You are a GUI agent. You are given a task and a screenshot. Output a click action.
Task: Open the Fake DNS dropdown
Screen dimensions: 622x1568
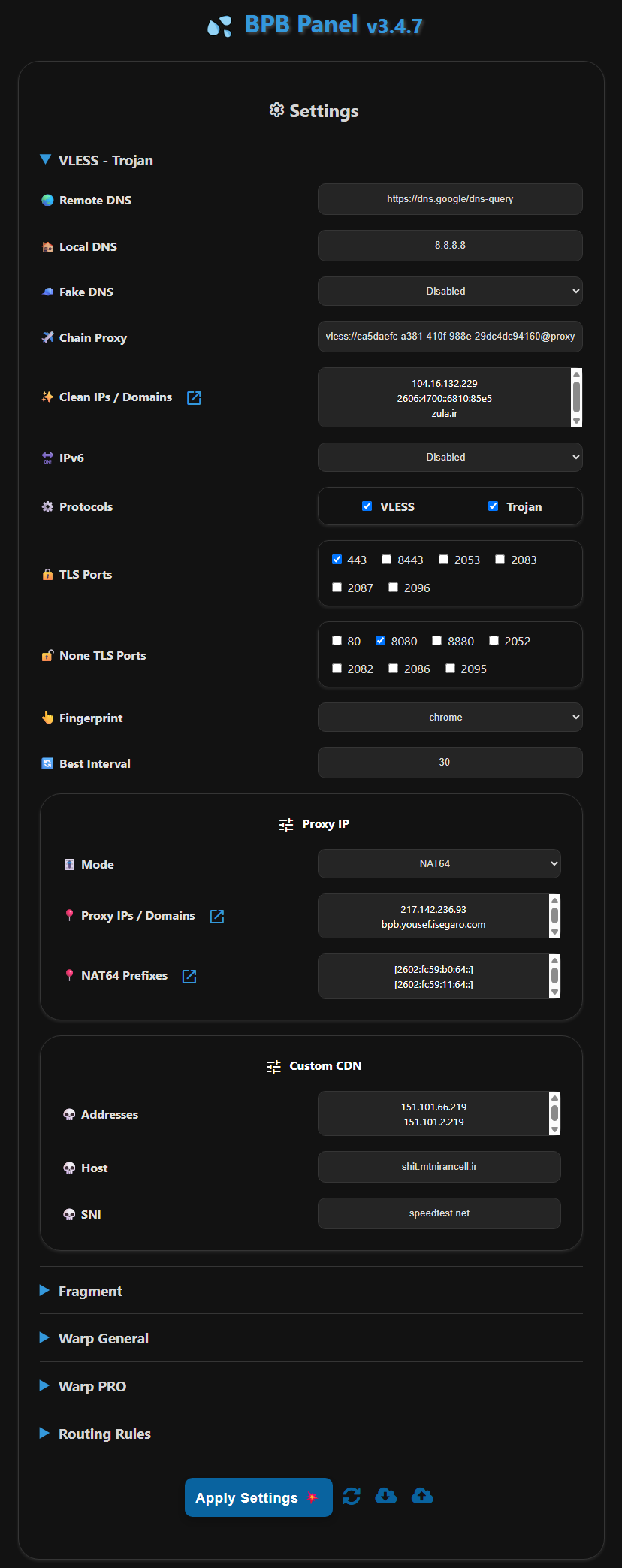tap(449, 292)
